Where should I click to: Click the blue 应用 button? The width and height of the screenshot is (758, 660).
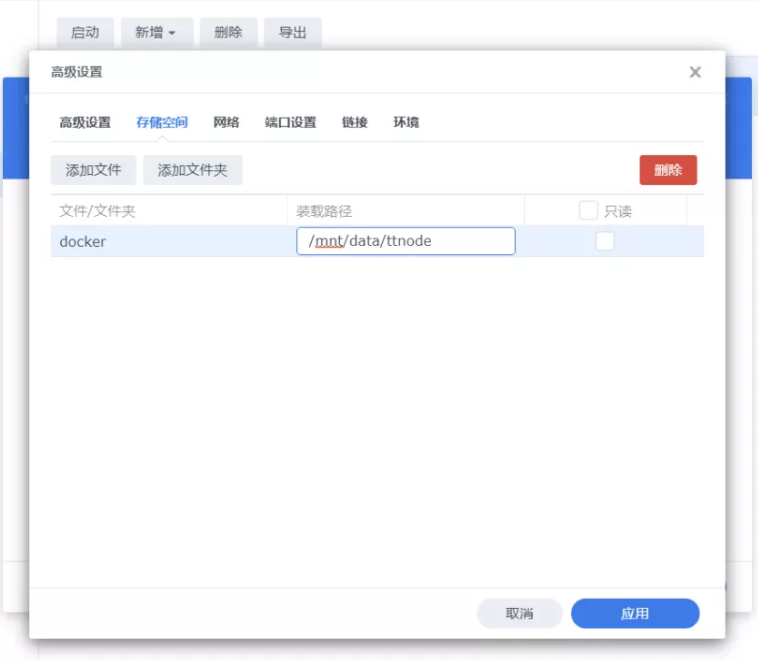tap(634, 613)
